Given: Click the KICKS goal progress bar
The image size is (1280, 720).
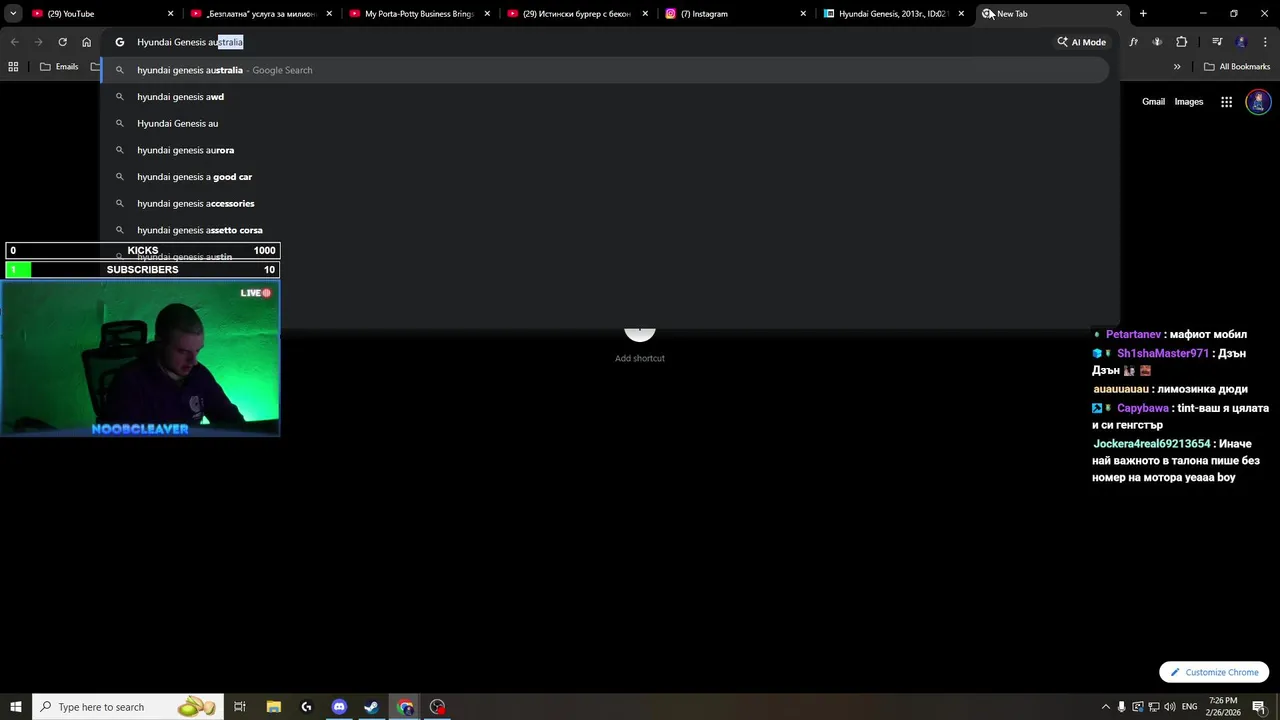Looking at the screenshot, I should click(x=142, y=251).
